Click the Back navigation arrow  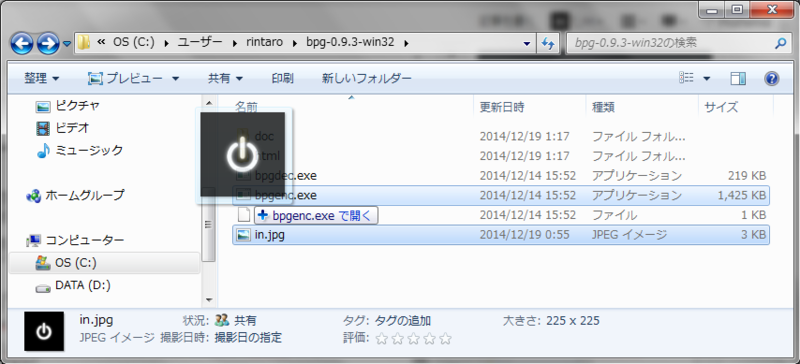coord(22,44)
